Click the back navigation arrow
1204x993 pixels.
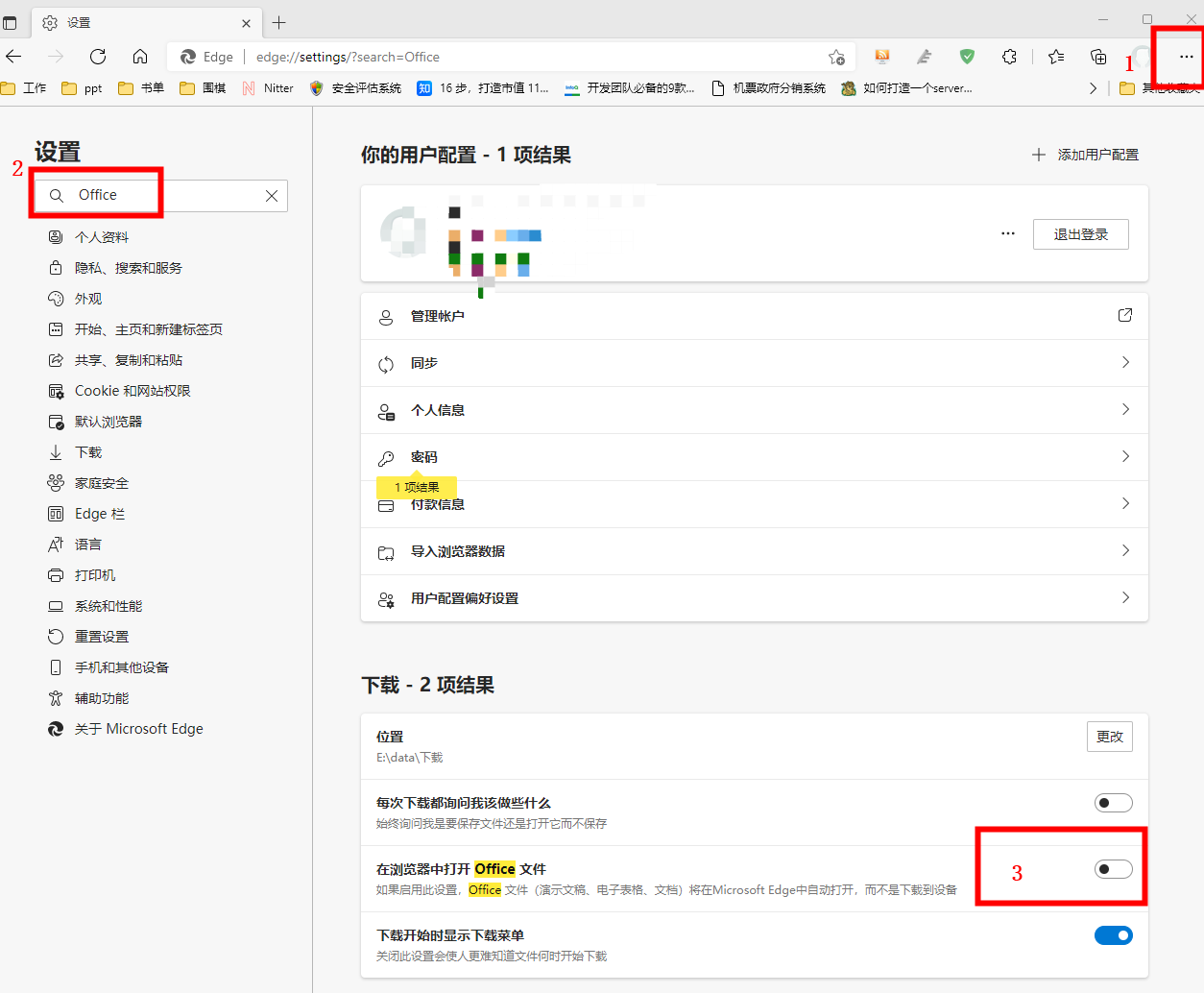coord(13,57)
